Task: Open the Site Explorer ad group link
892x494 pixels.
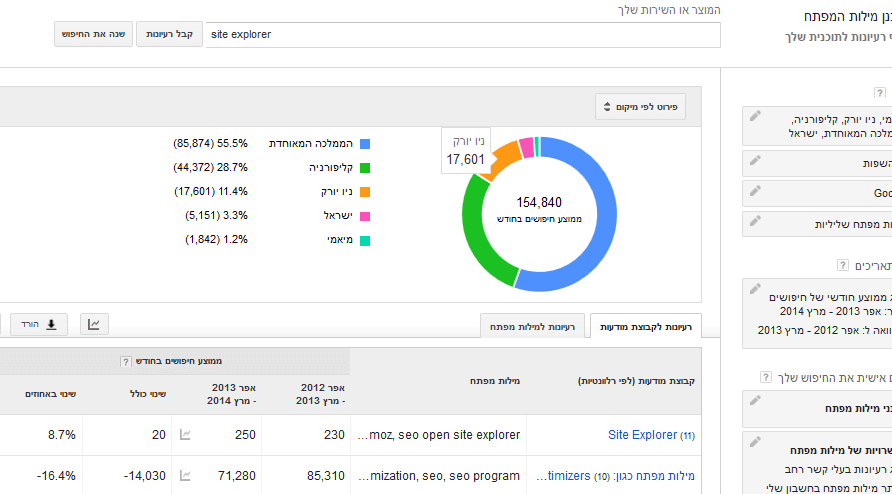Action: 642,435
